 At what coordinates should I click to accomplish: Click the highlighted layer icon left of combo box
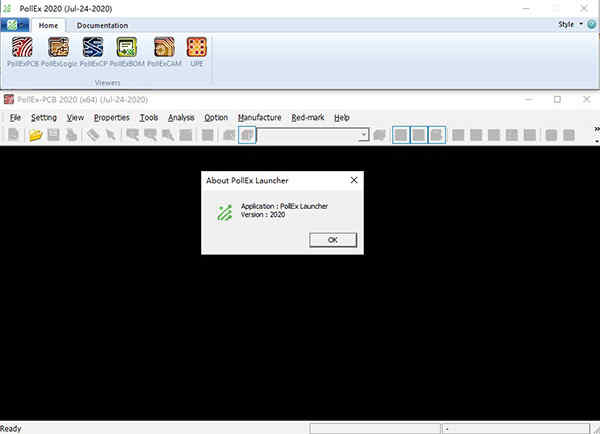[247, 135]
